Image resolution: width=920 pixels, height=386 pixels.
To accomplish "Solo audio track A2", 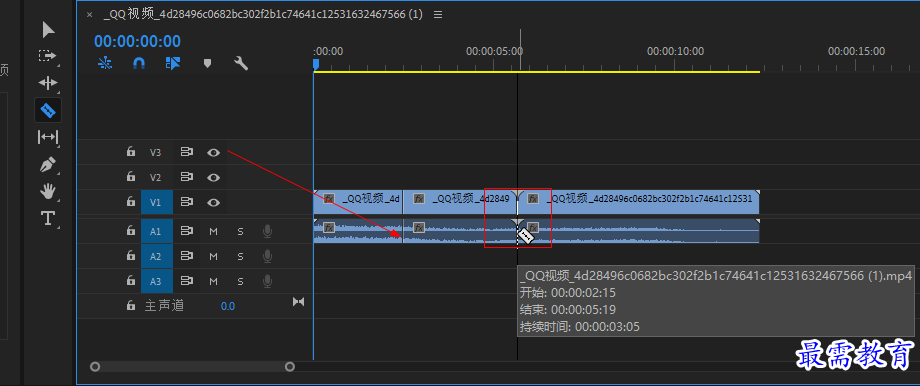I will tap(240, 256).
